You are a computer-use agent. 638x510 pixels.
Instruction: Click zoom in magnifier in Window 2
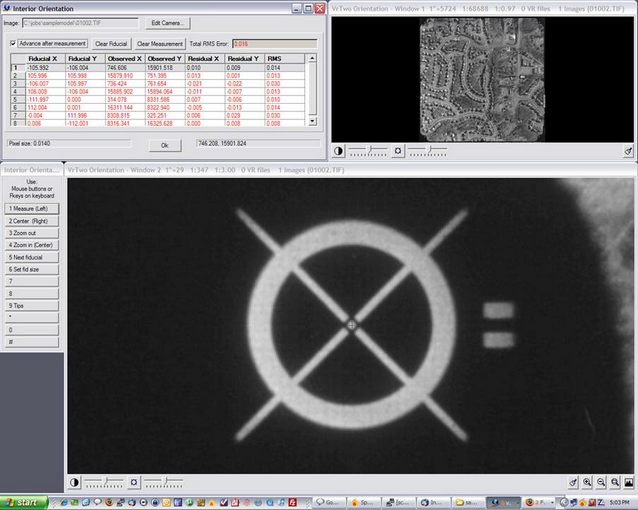tap(587, 483)
